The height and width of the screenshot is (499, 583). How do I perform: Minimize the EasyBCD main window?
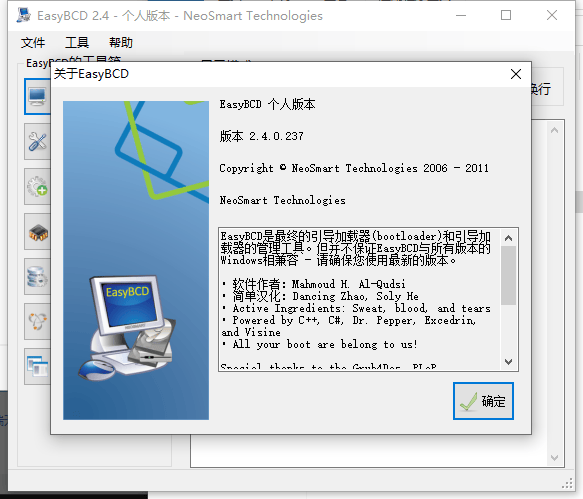coord(461,15)
